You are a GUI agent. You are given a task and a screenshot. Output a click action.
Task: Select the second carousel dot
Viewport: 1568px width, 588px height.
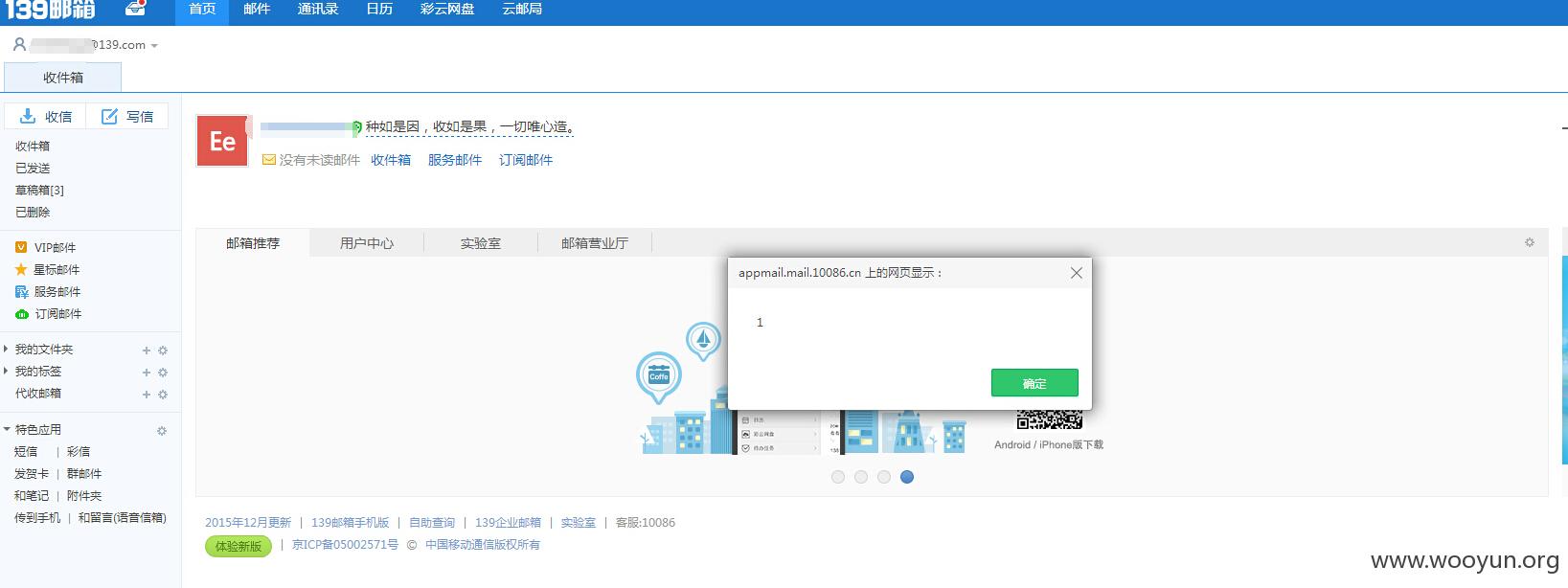861,477
